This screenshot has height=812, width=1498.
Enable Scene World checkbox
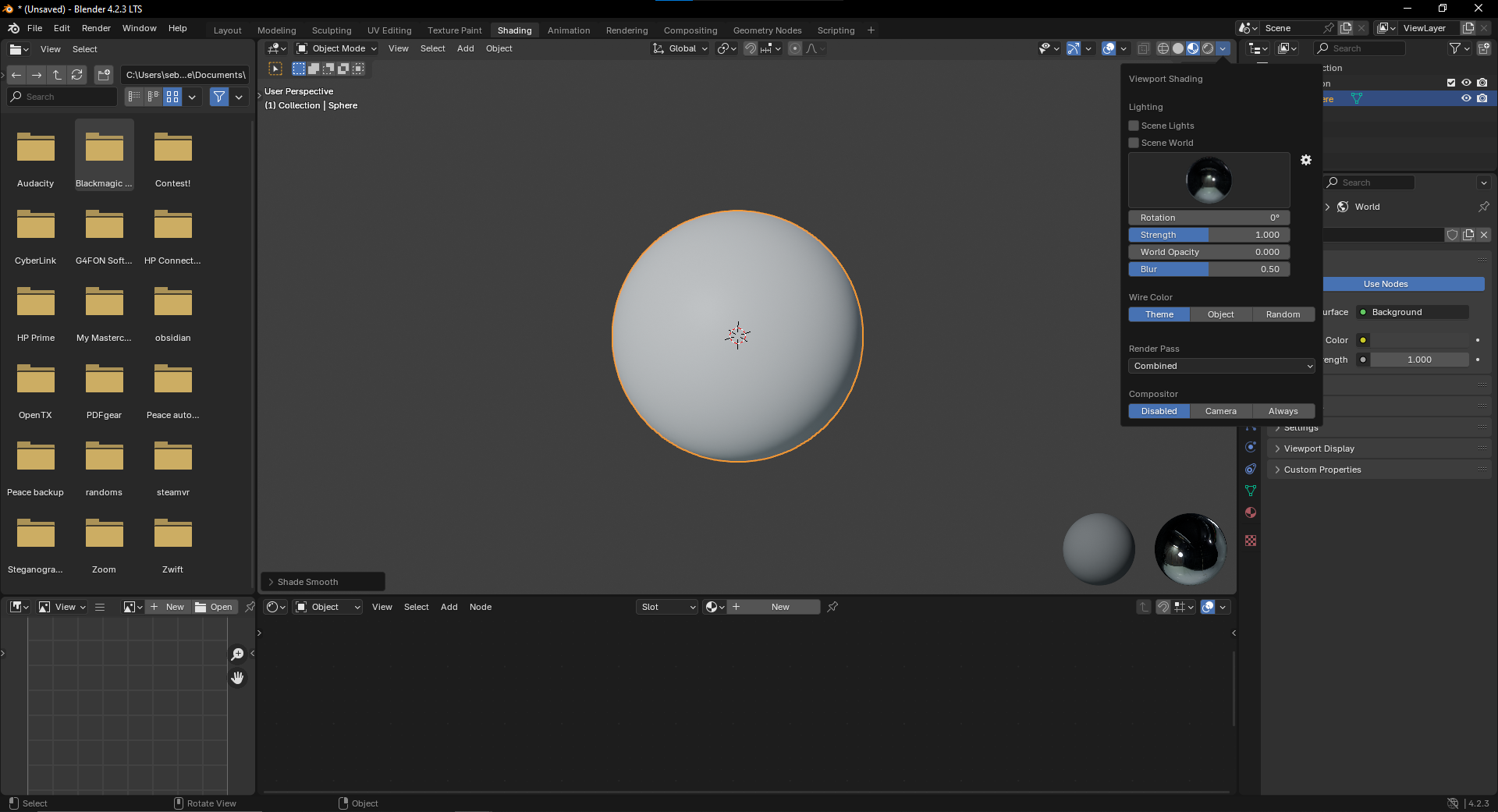pos(1133,143)
